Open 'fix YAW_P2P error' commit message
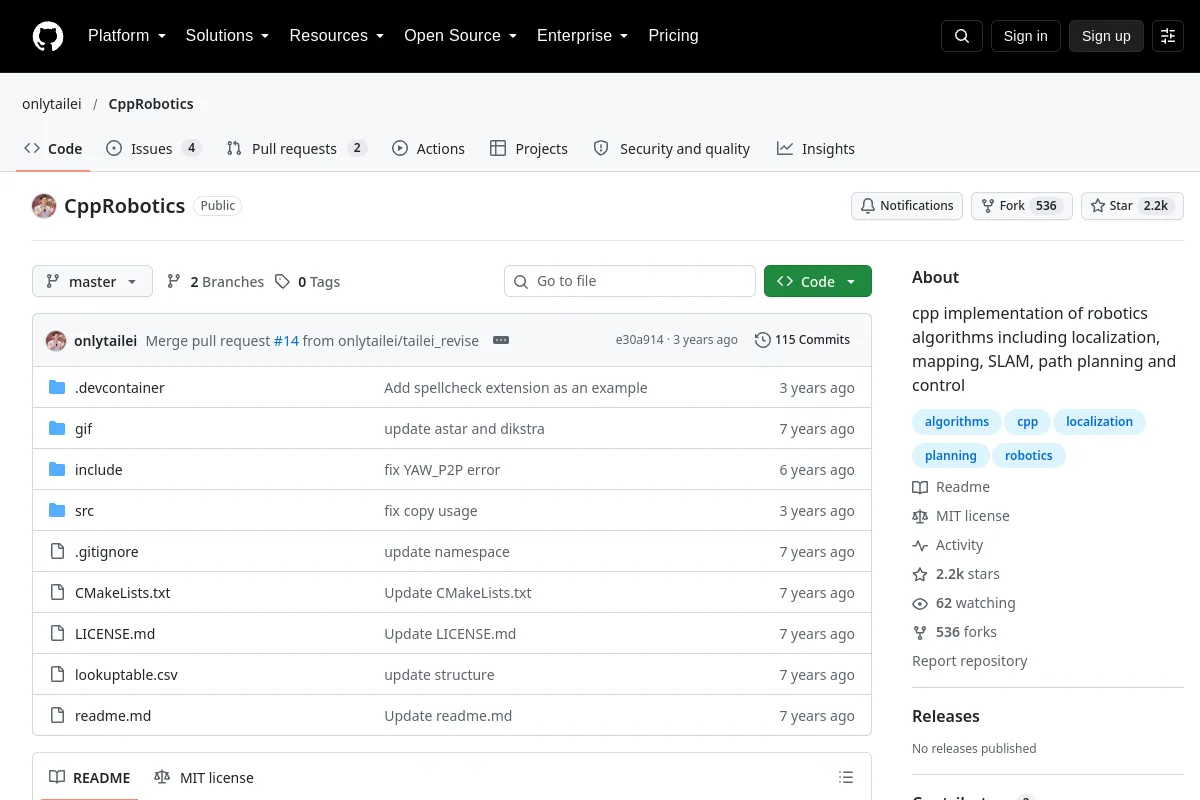Image resolution: width=1200 pixels, height=800 pixels. pos(442,470)
